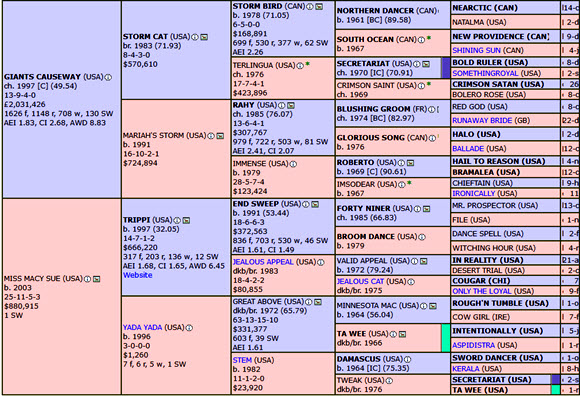
Task: Click green star beside Terlingua
Action: 308,65
